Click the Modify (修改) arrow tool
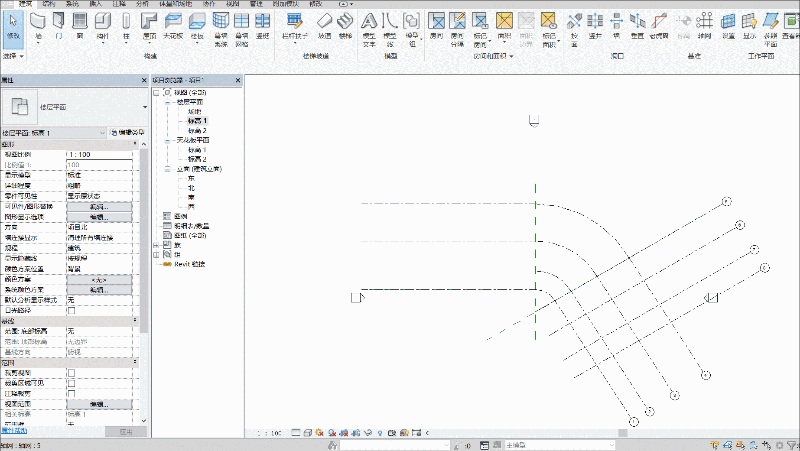Screen dimensions: 800x451 click(13, 27)
